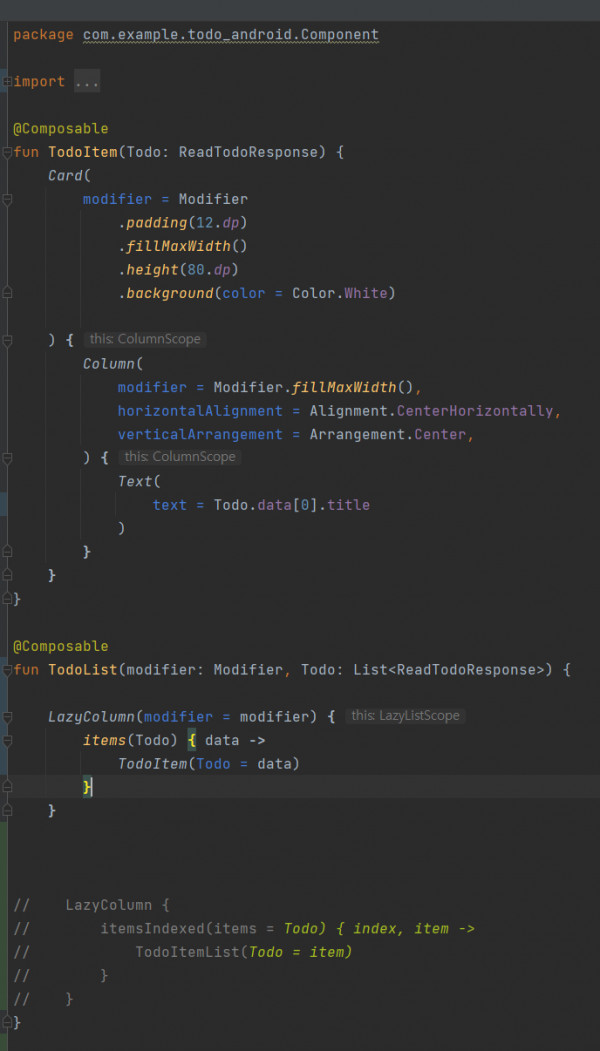
Task: Click the folded import ellipsis placeholder
Action: point(86,82)
